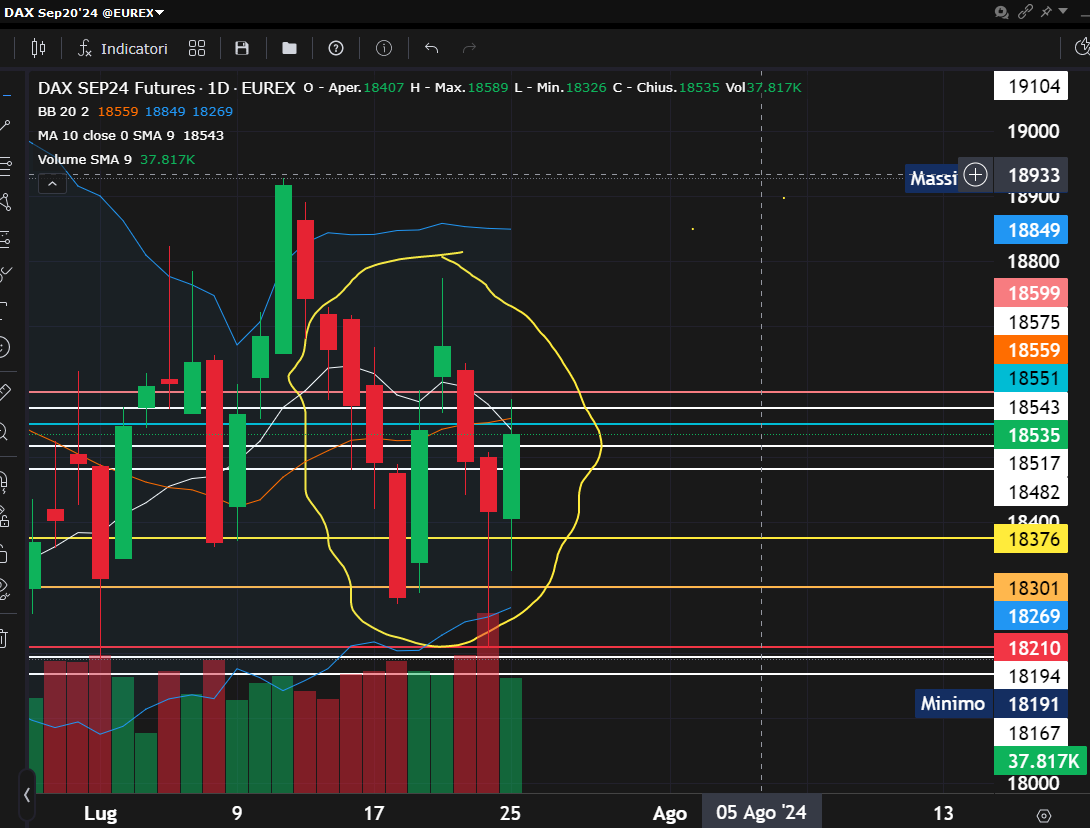This screenshot has width=1090, height=828.
Task: Open saved layouts folder icon
Action: 289,48
